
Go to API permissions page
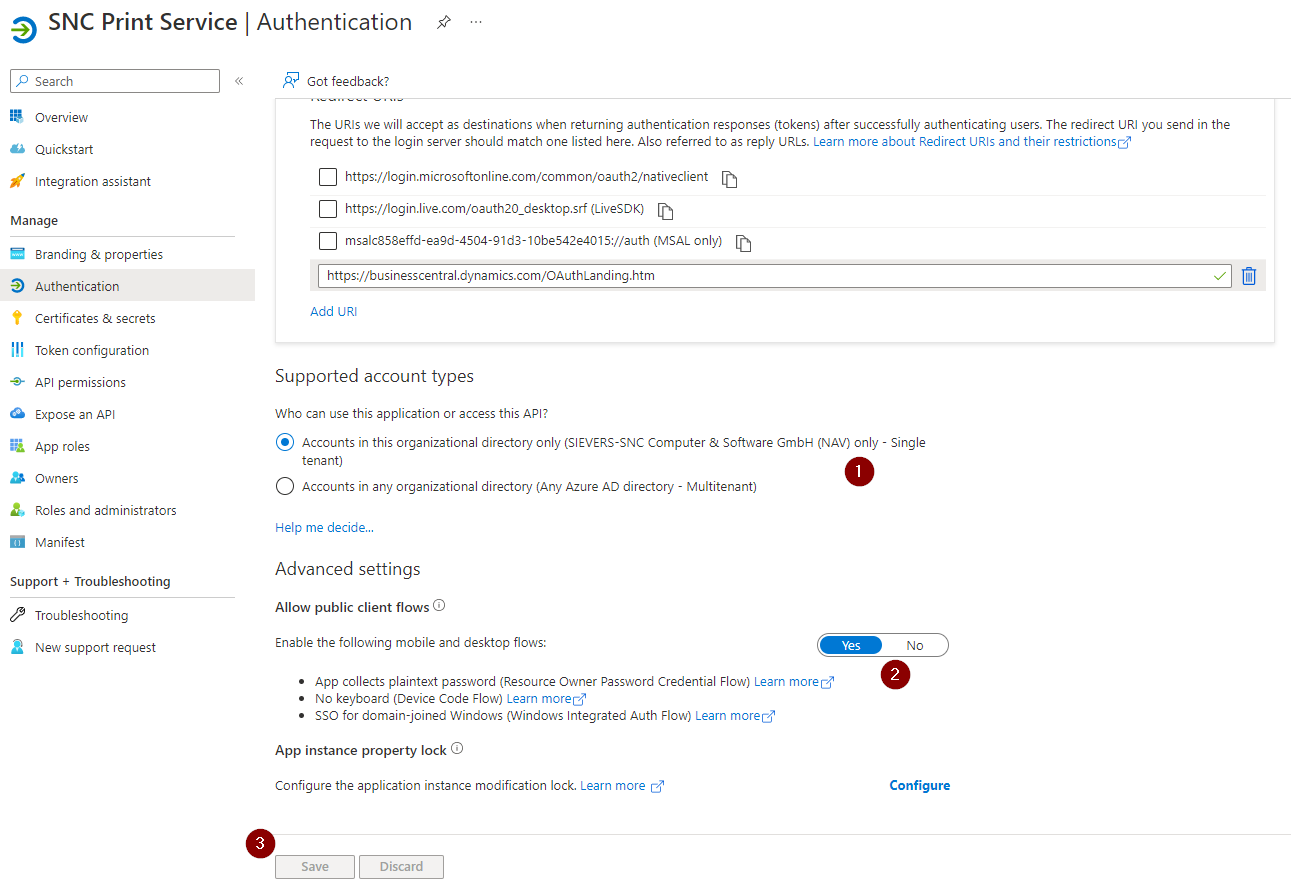click(x=80, y=382)
